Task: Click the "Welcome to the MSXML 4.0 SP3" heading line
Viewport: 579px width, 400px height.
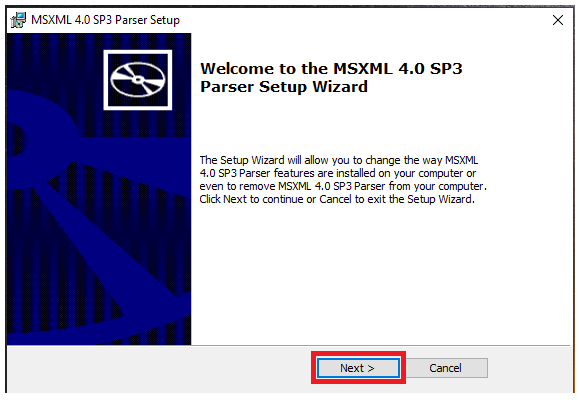Action: tap(331, 69)
